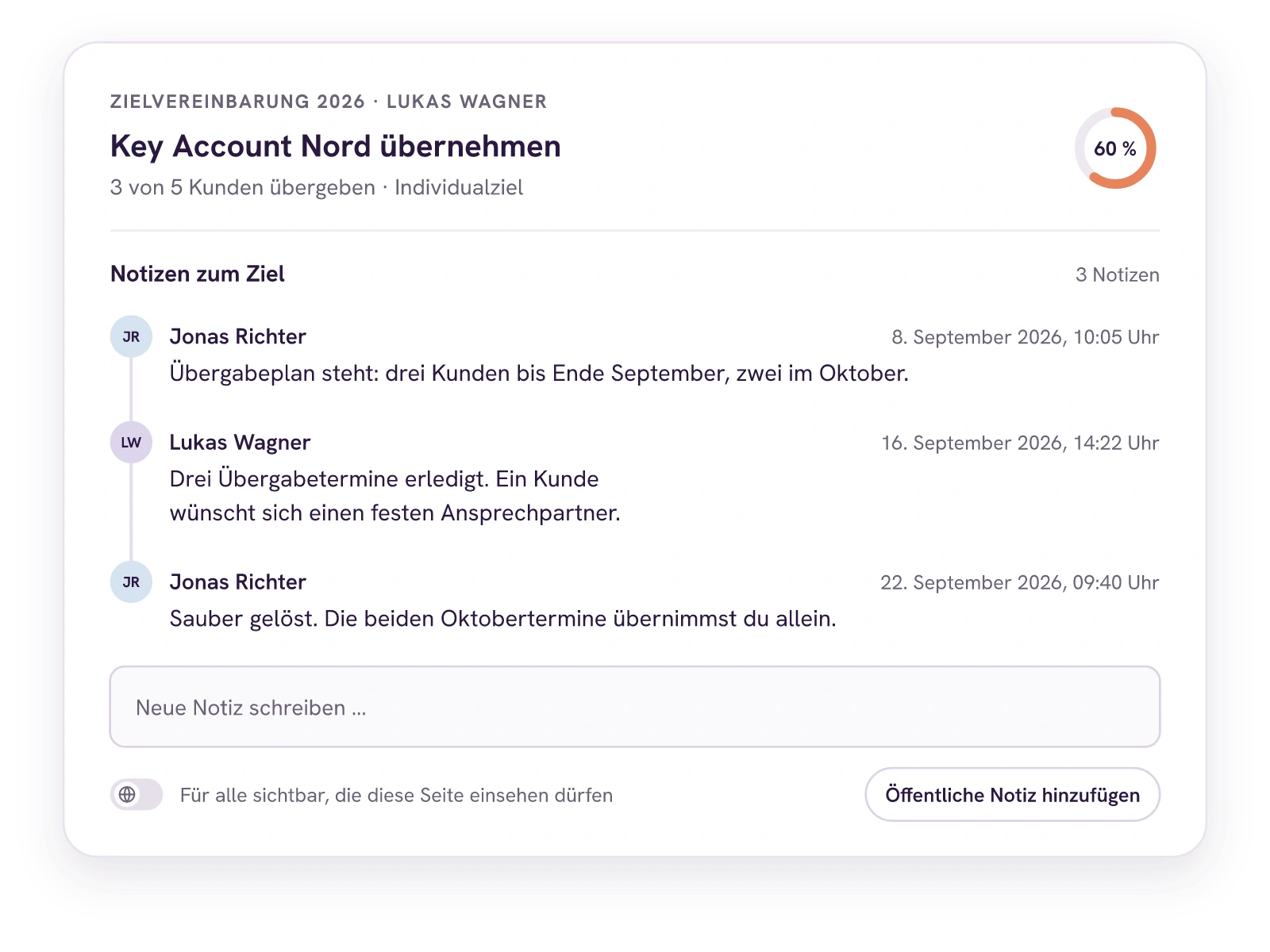
Task: Click timestamp 16. September 2026, 14:22 Uhr
Action: (1020, 443)
